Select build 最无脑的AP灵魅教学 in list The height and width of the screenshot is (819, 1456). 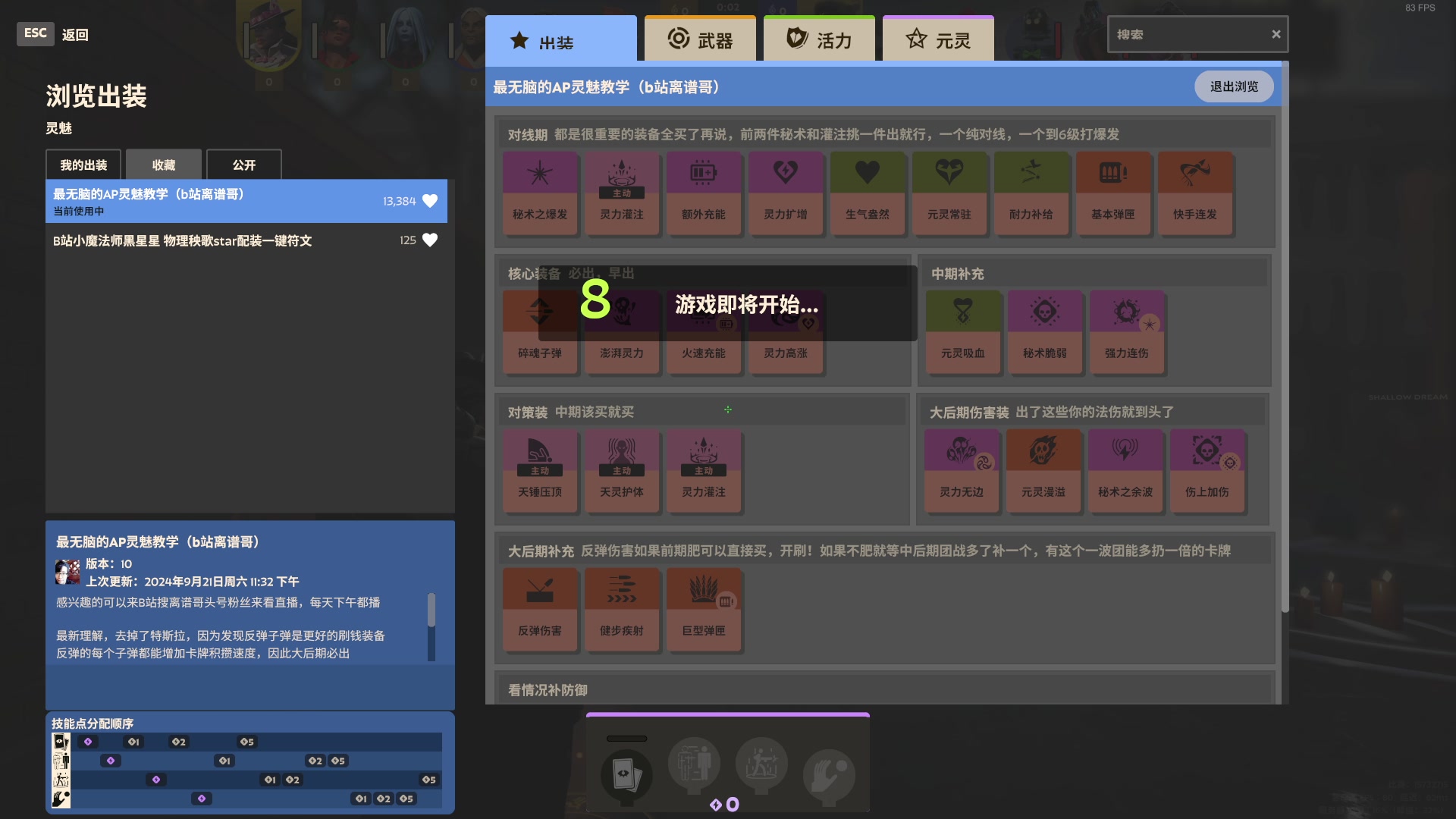[x=246, y=201]
